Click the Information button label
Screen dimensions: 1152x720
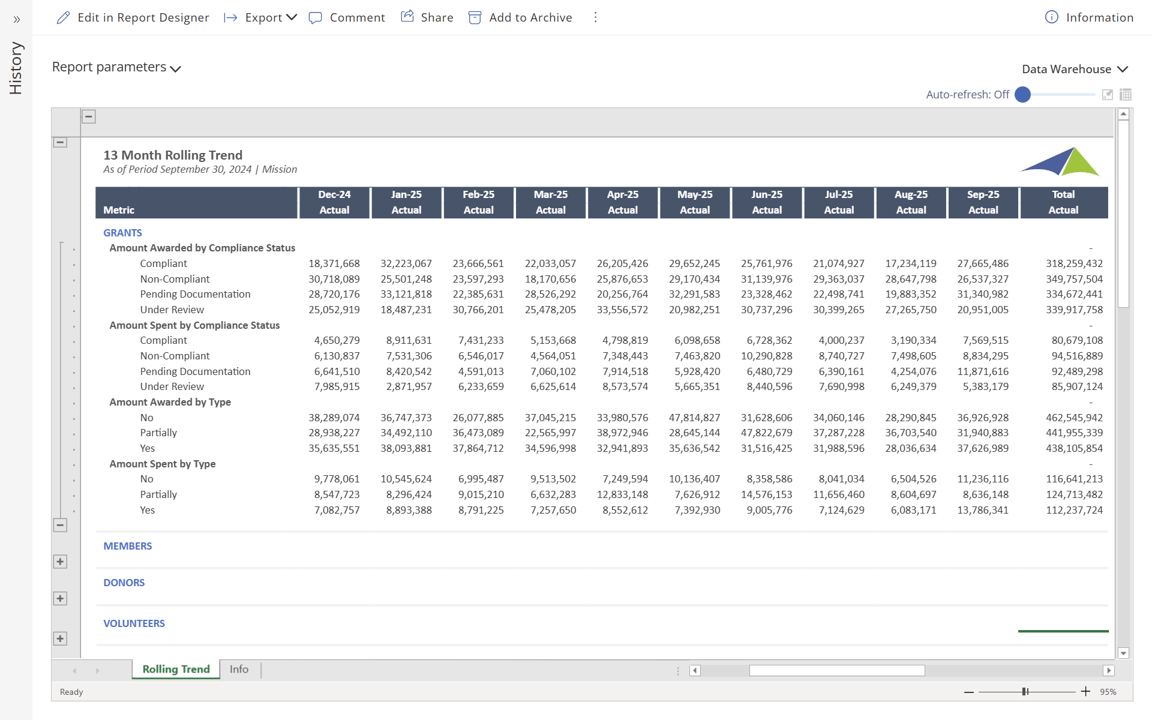point(1099,18)
